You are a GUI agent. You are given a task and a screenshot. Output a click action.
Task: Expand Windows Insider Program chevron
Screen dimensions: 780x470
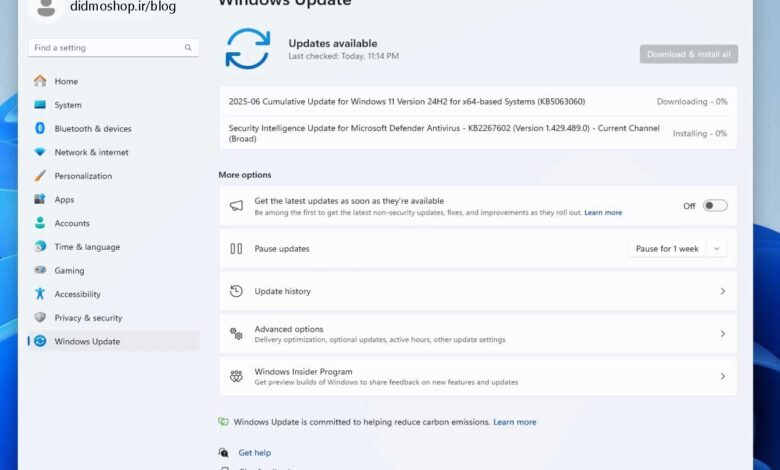[x=723, y=376]
